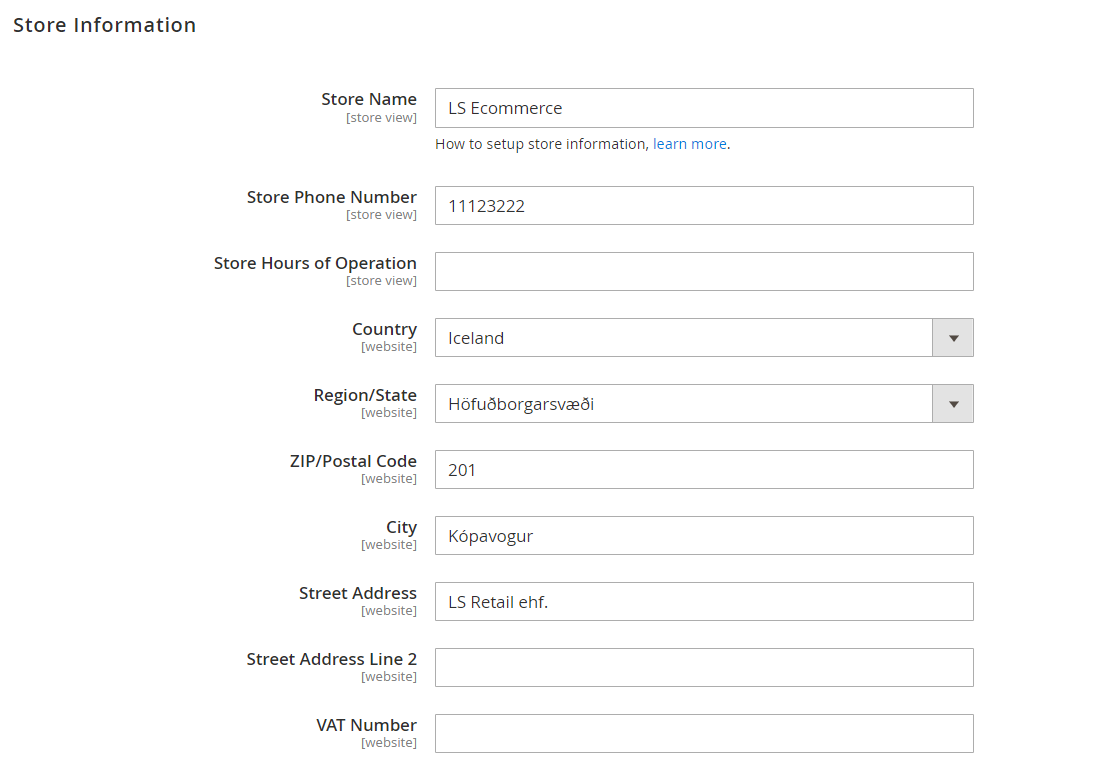Viewport: 1095px width, 771px height.
Task: Click the "ZIP/Postal Code" field label
Action: [x=353, y=461]
